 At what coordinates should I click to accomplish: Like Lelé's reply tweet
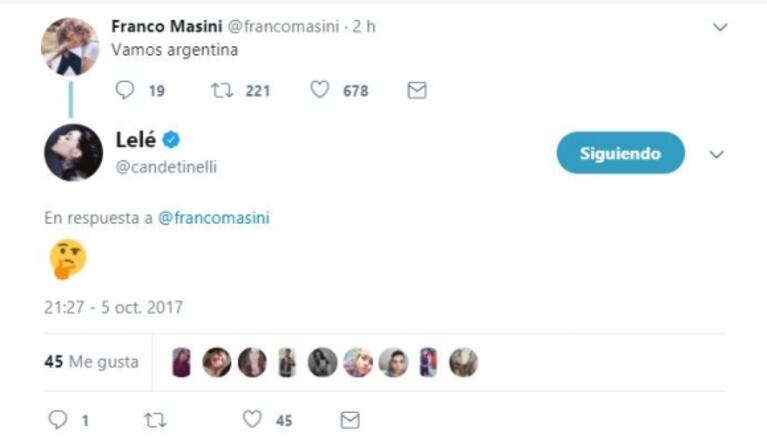pos(253,420)
